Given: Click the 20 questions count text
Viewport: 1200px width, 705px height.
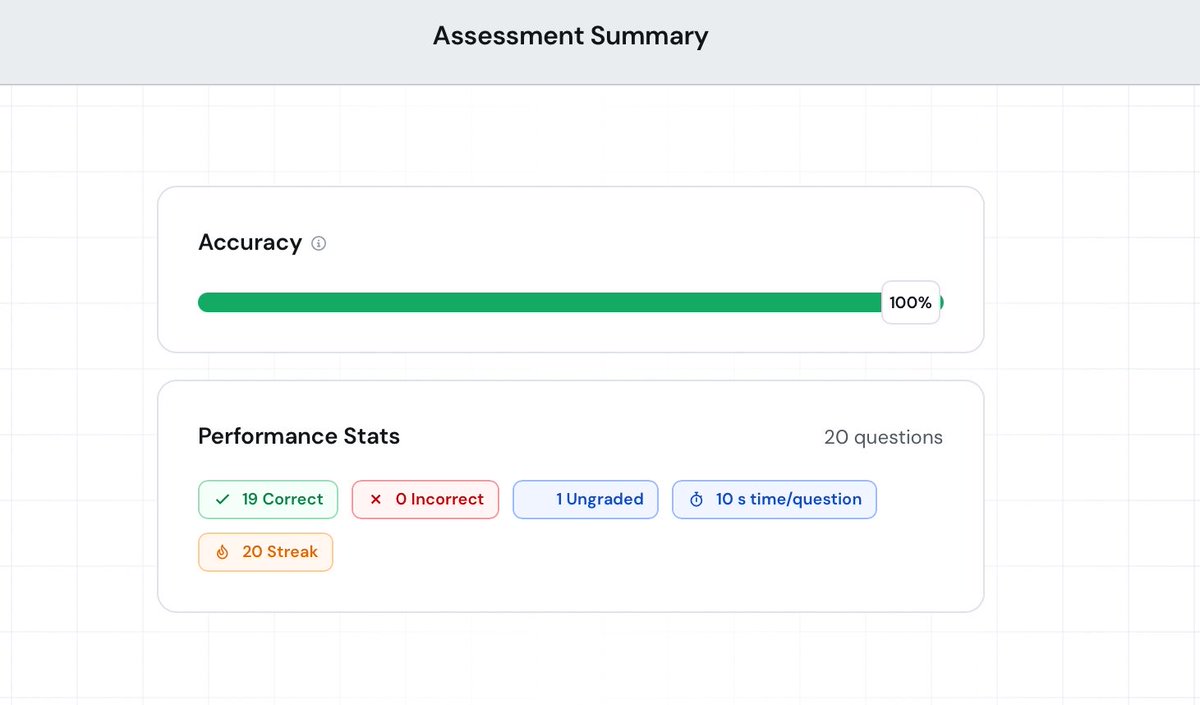Looking at the screenshot, I should [883, 437].
